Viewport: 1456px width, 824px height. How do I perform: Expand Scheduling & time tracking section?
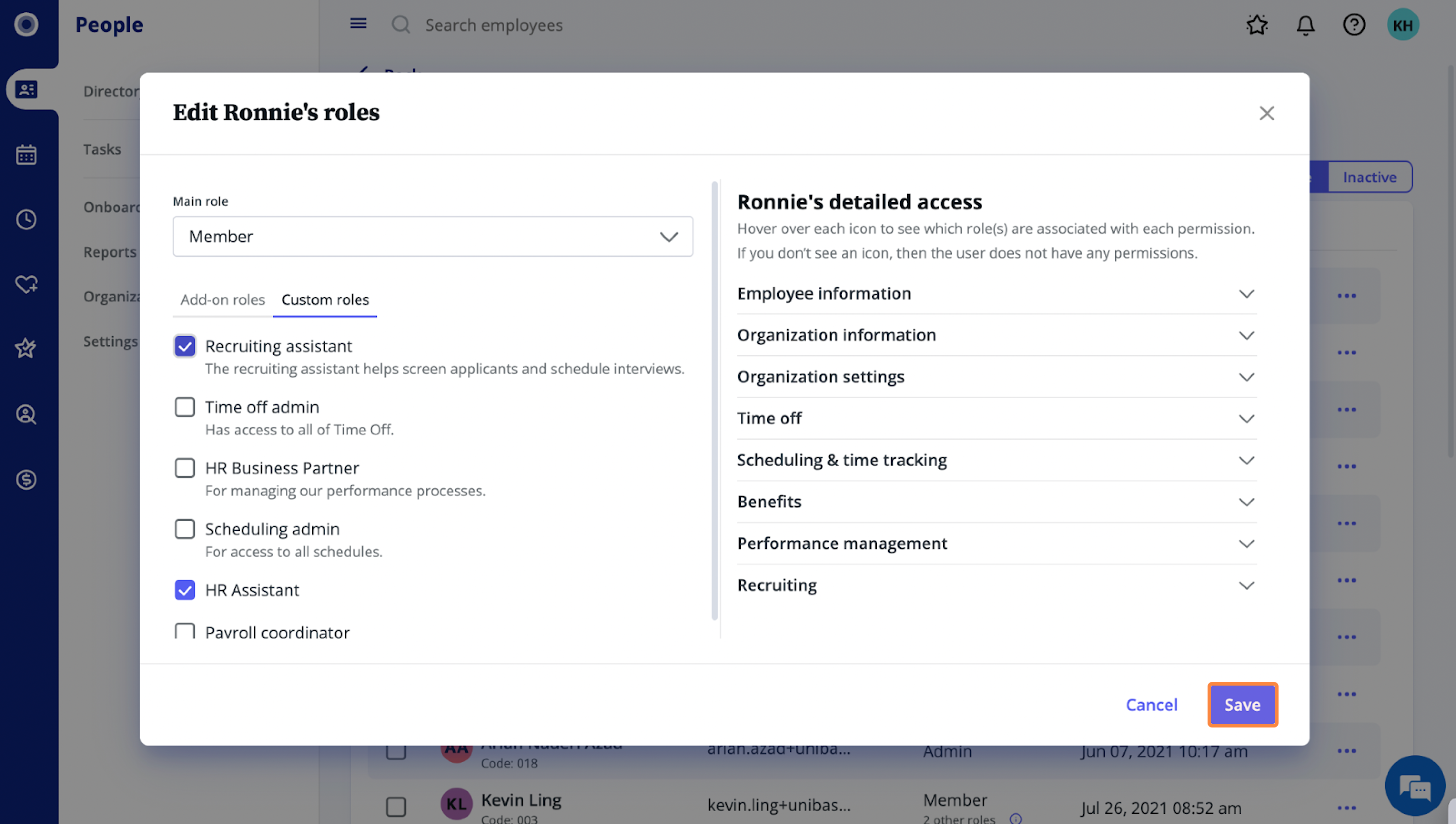click(x=996, y=460)
